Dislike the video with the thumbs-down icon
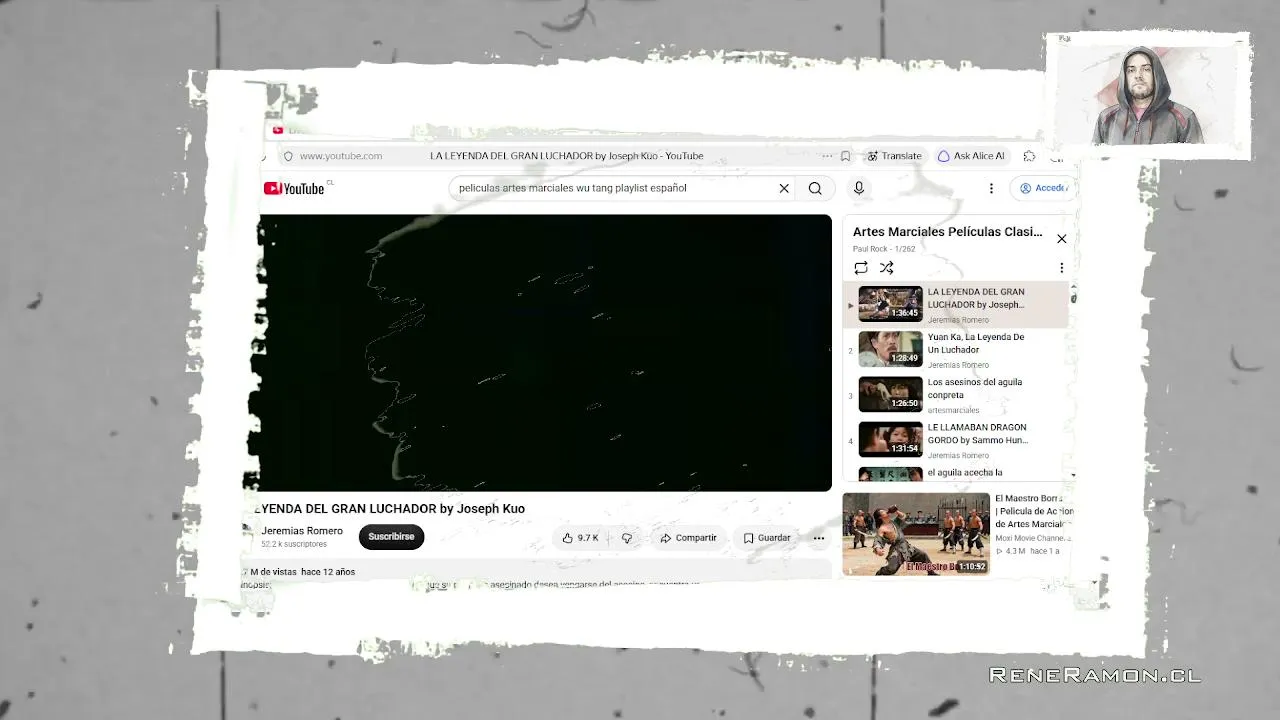Viewport: 1280px width, 720px height. click(627, 538)
